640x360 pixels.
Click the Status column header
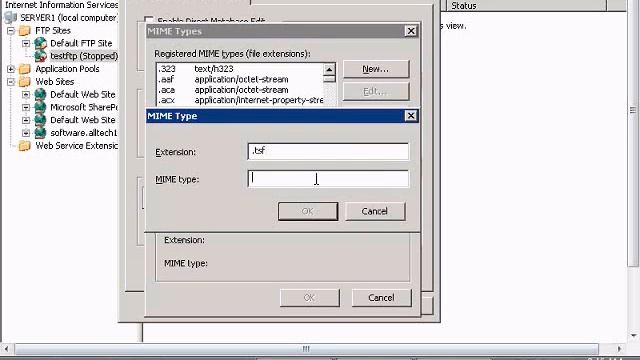point(526,5)
